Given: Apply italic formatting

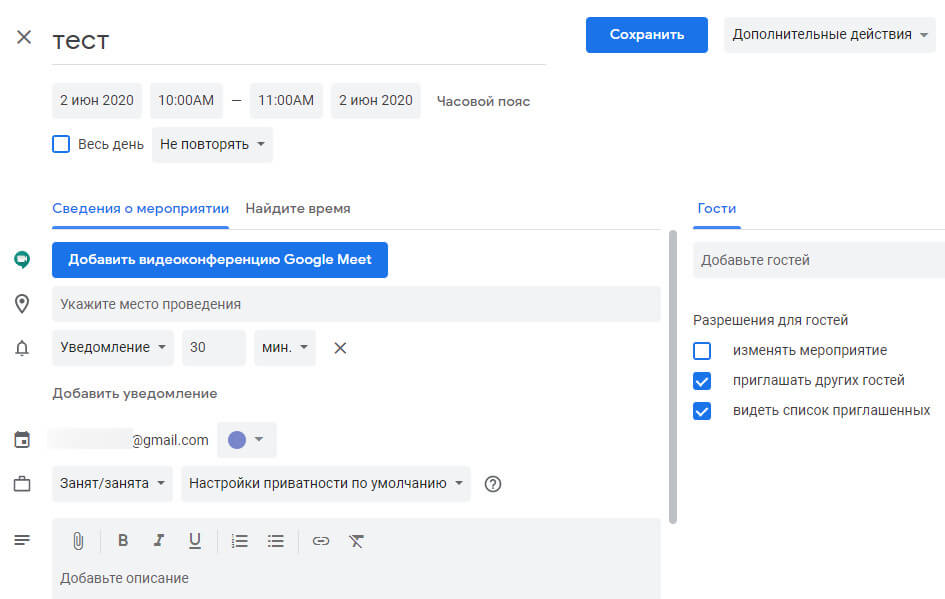Looking at the screenshot, I should [x=159, y=541].
